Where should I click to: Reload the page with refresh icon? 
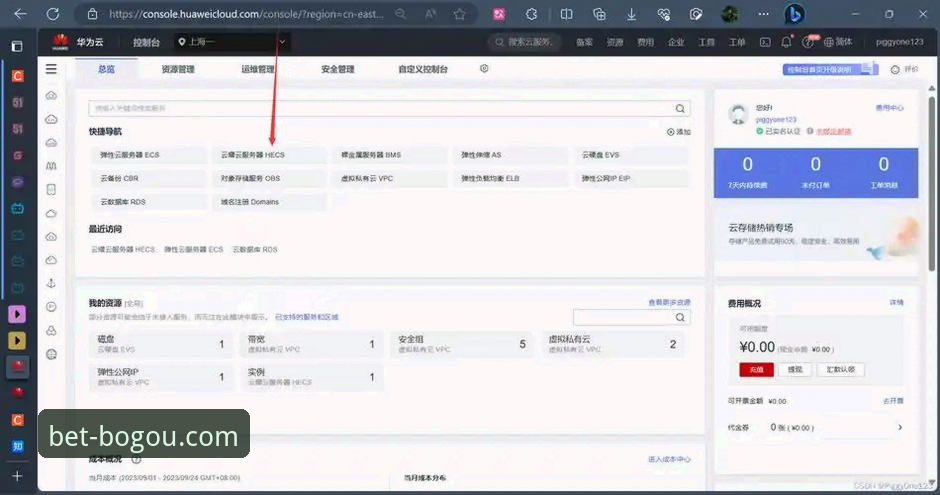[x=53, y=14]
